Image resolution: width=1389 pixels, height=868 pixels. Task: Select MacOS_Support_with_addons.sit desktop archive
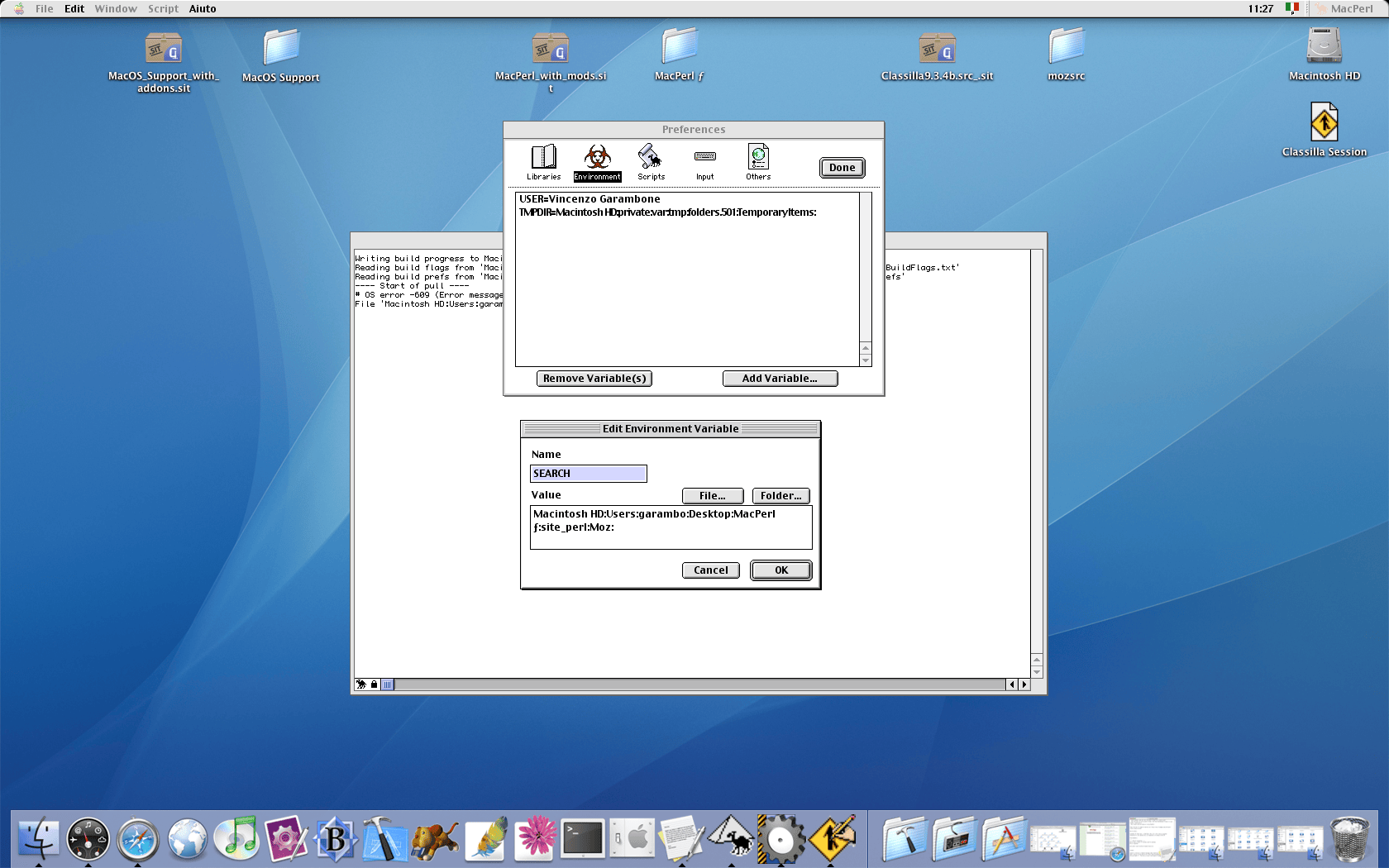[x=164, y=63]
